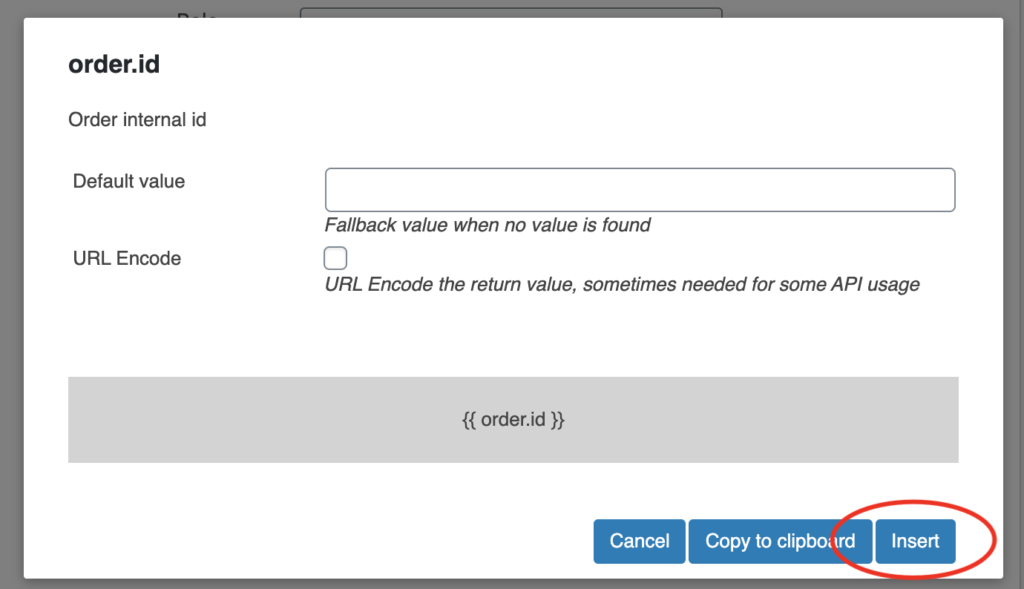Dismiss the dialog with Cancel
Viewport: 1024px width, 589px height.
pos(639,541)
